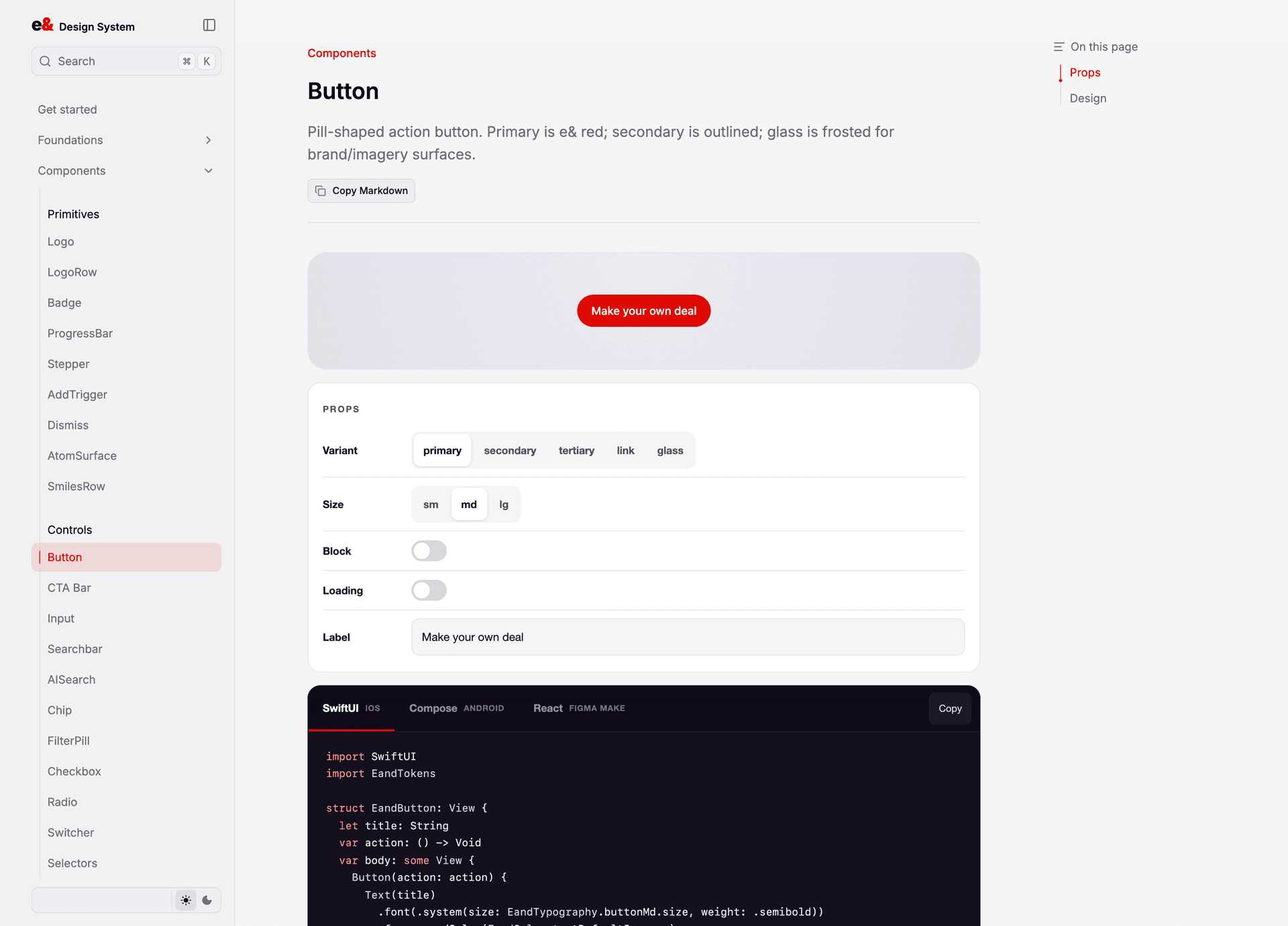Open the Switcher component page
The height and width of the screenshot is (926, 1288).
[126, 833]
